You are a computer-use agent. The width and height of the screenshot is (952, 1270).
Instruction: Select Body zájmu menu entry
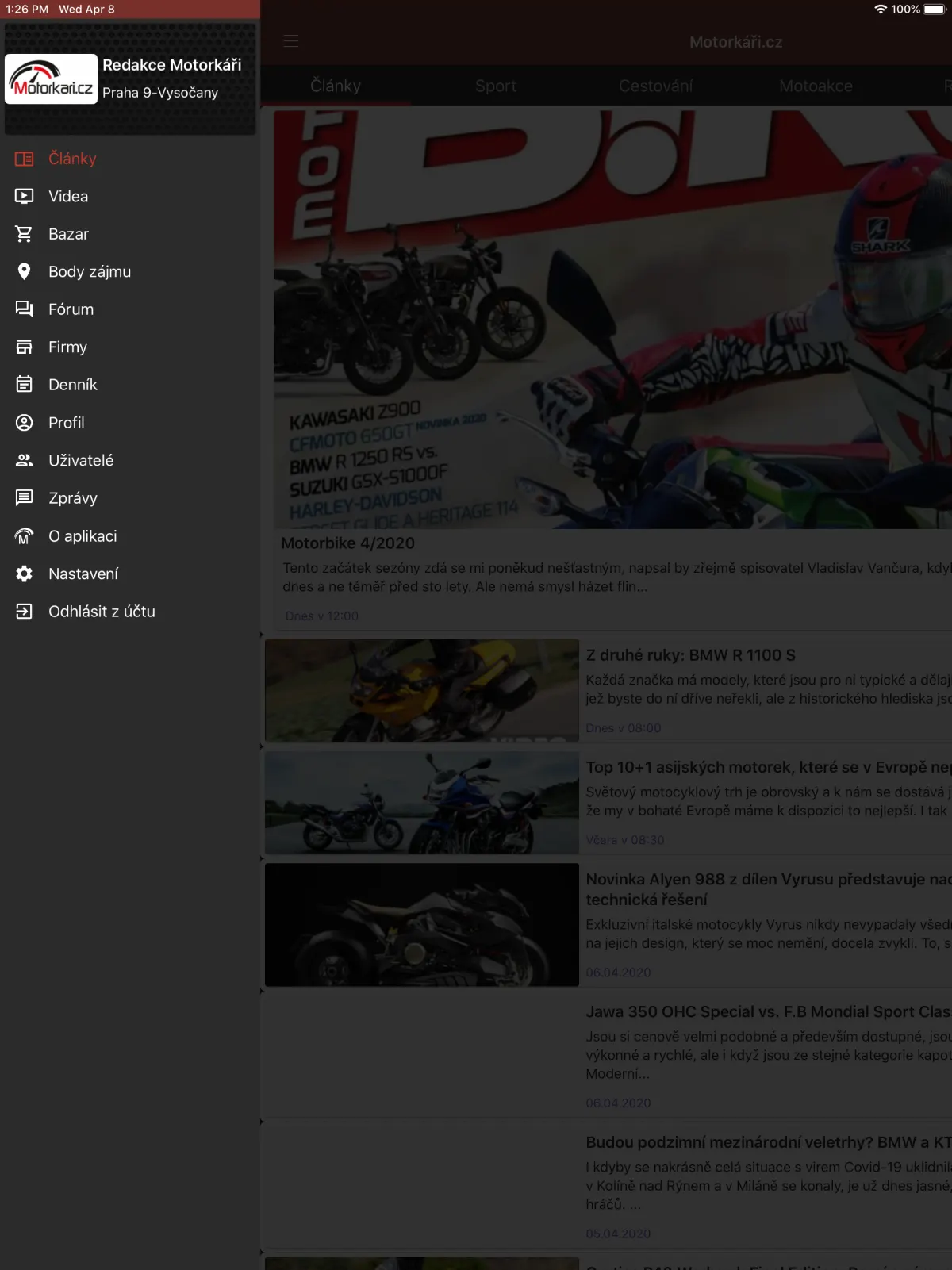[x=130, y=271]
